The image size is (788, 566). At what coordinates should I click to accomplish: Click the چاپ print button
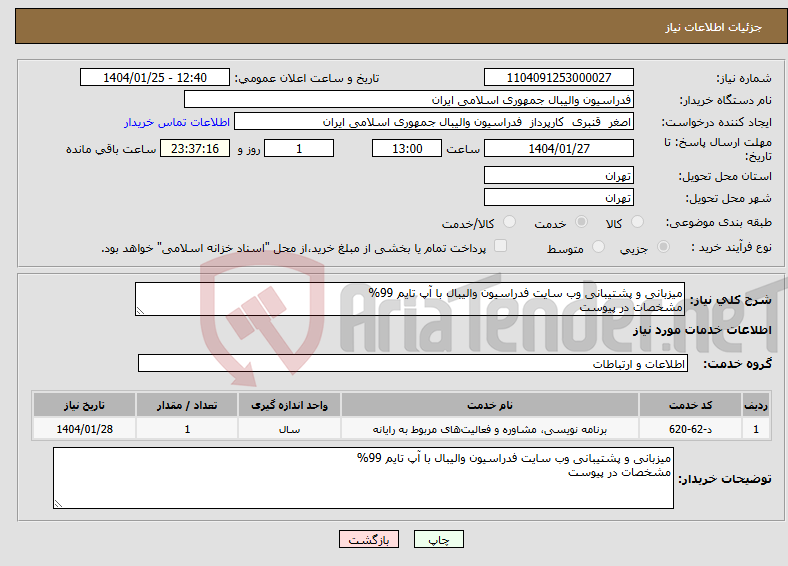(x=439, y=539)
